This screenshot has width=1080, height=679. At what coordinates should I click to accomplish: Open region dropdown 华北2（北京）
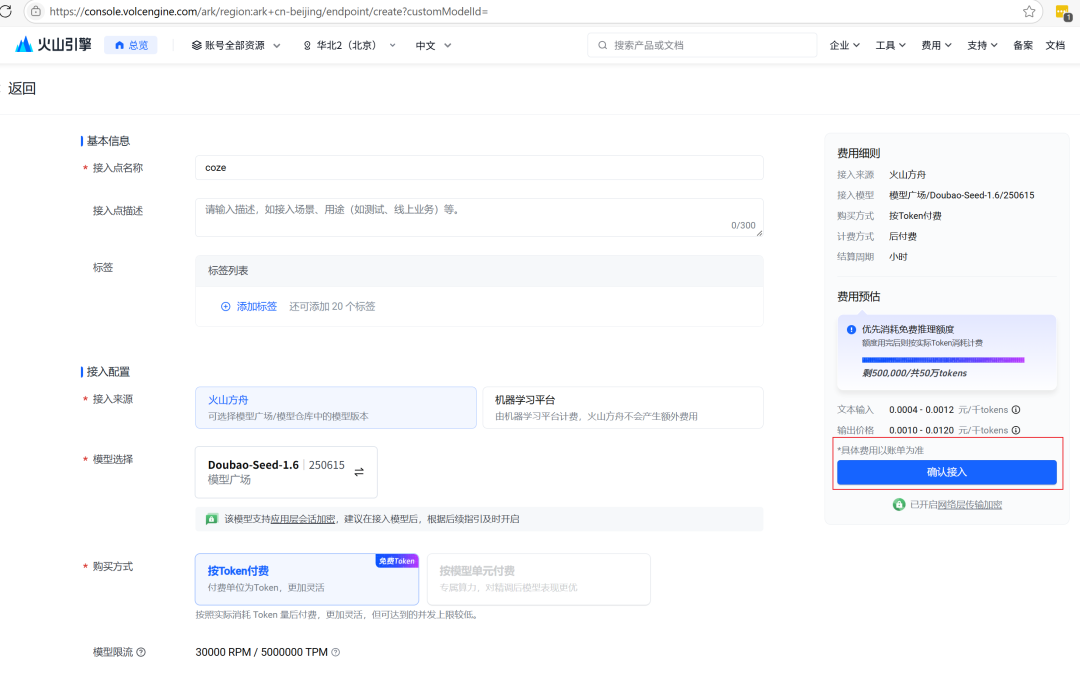pos(349,45)
